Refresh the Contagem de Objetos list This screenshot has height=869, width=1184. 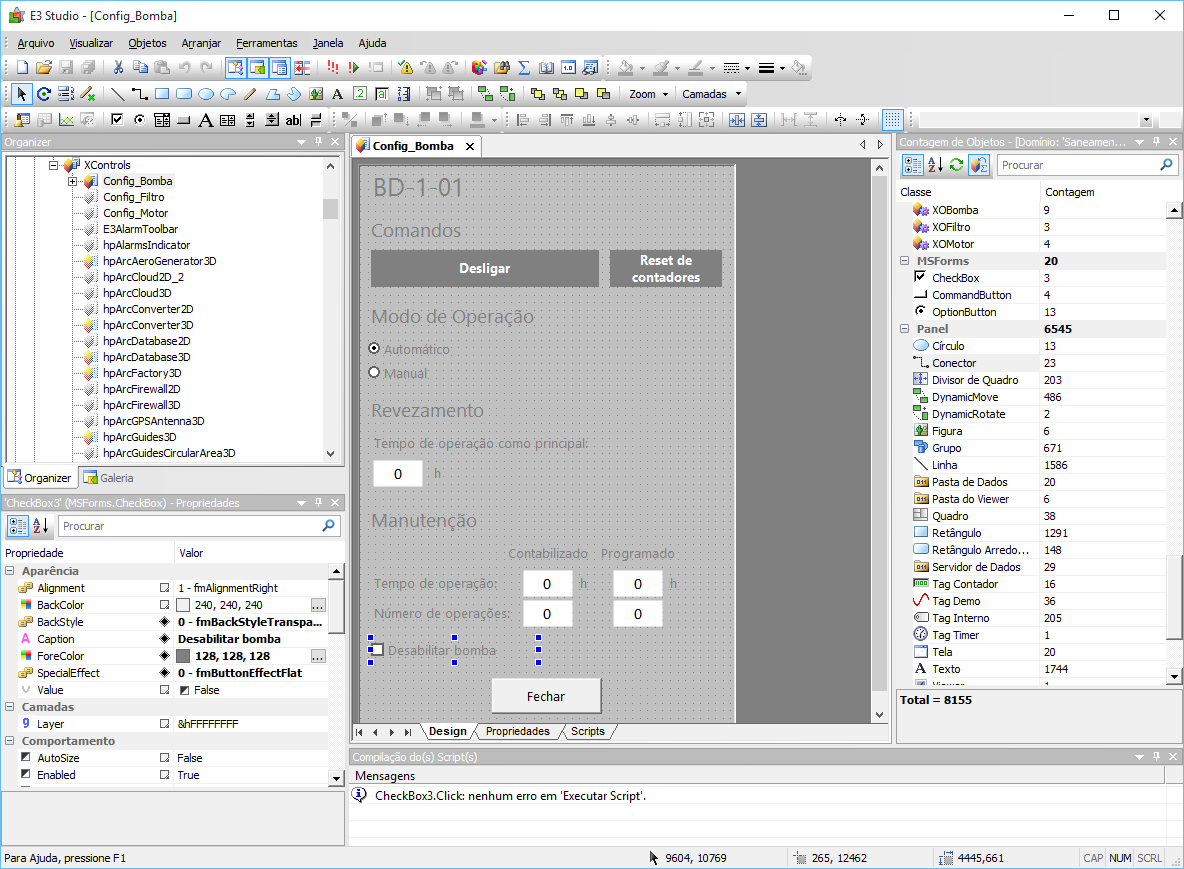pos(956,165)
